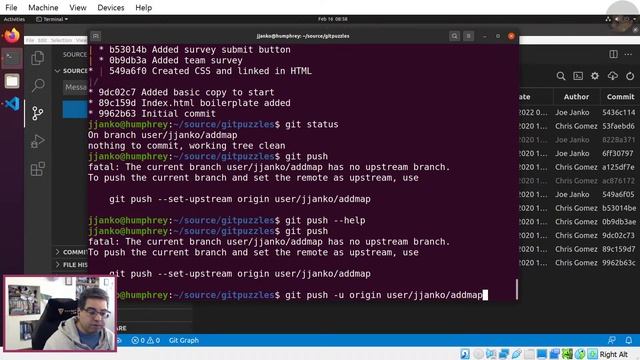Click the terminal scrollbar thumb
This screenshot has width=640, height=360.
coord(517,289)
